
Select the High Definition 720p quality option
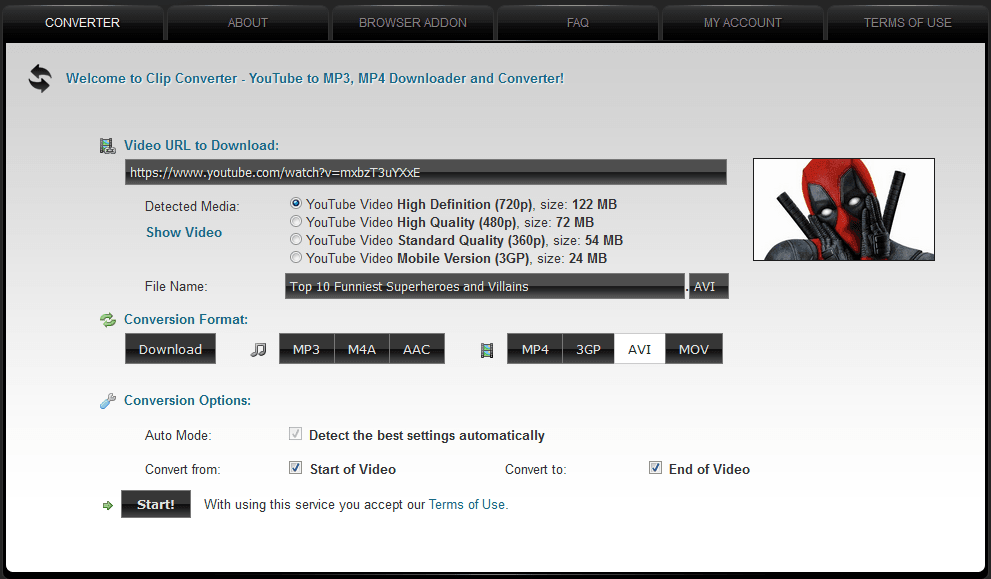(x=296, y=203)
